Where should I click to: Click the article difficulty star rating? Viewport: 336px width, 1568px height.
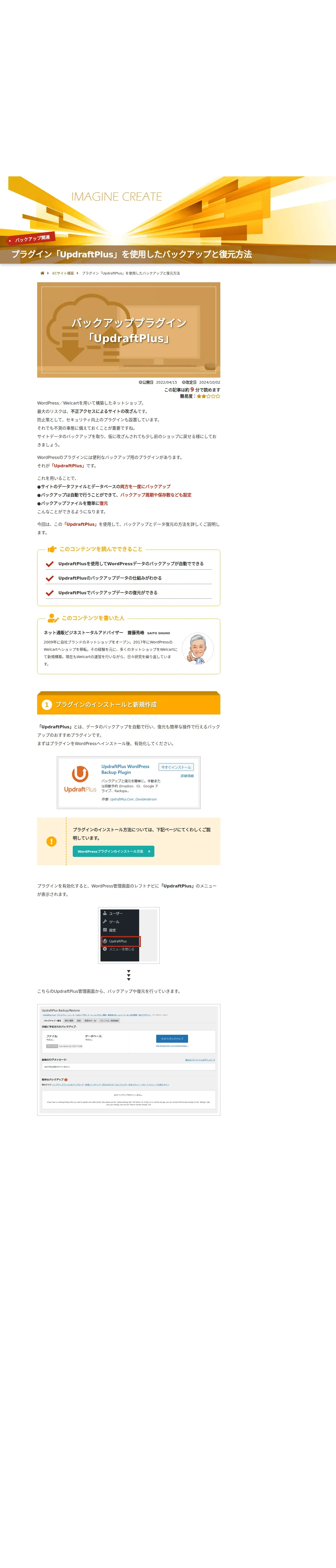pos(209,396)
